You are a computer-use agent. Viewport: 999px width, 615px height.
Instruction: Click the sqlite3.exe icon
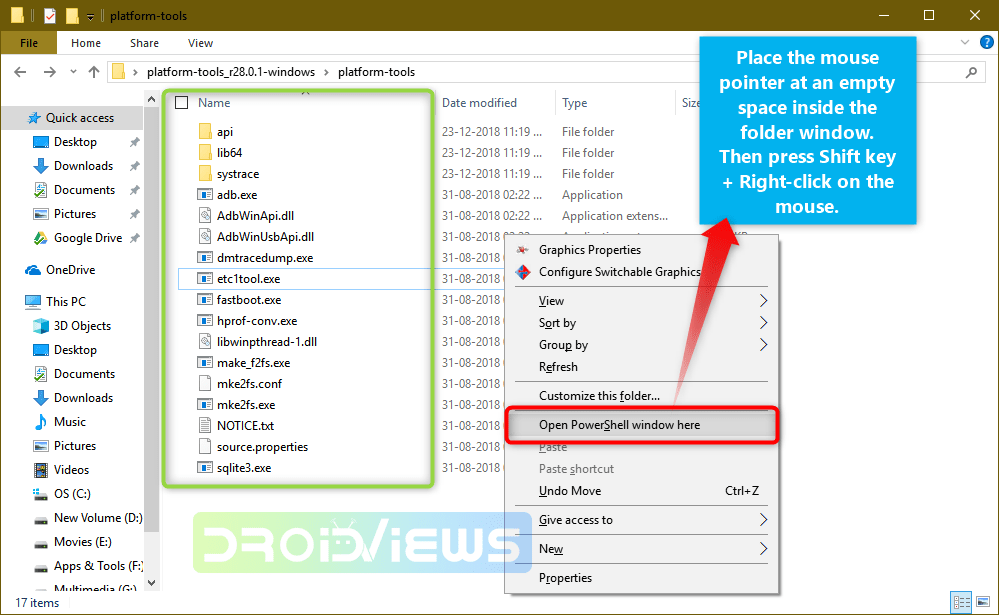pos(205,467)
